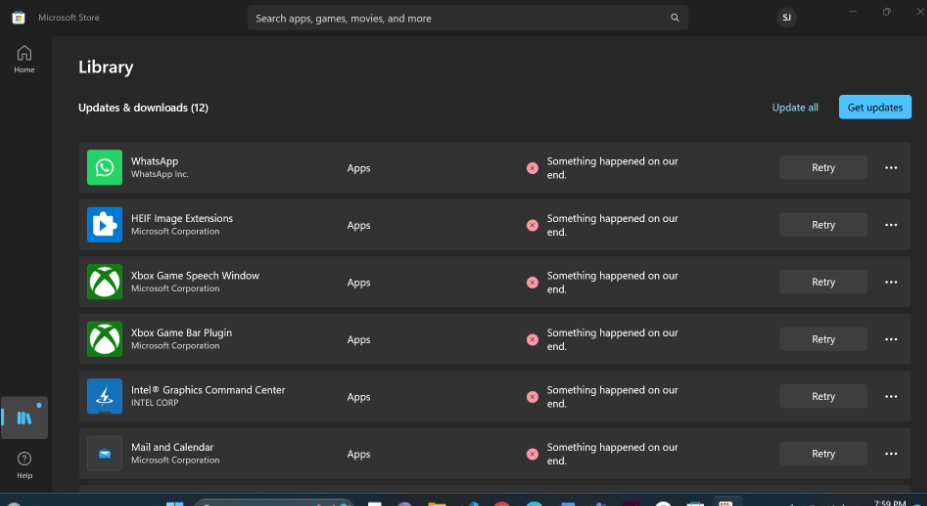Select the WhatsApp app name
This screenshot has height=506, width=927.
[x=154, y=161]
